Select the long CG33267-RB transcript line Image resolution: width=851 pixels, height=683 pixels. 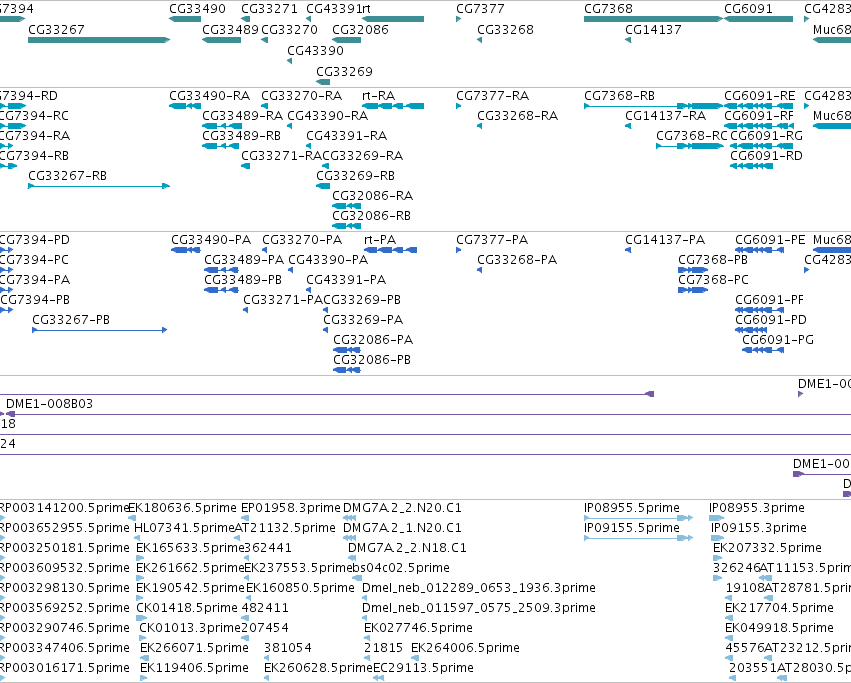(x=99, y=186)
